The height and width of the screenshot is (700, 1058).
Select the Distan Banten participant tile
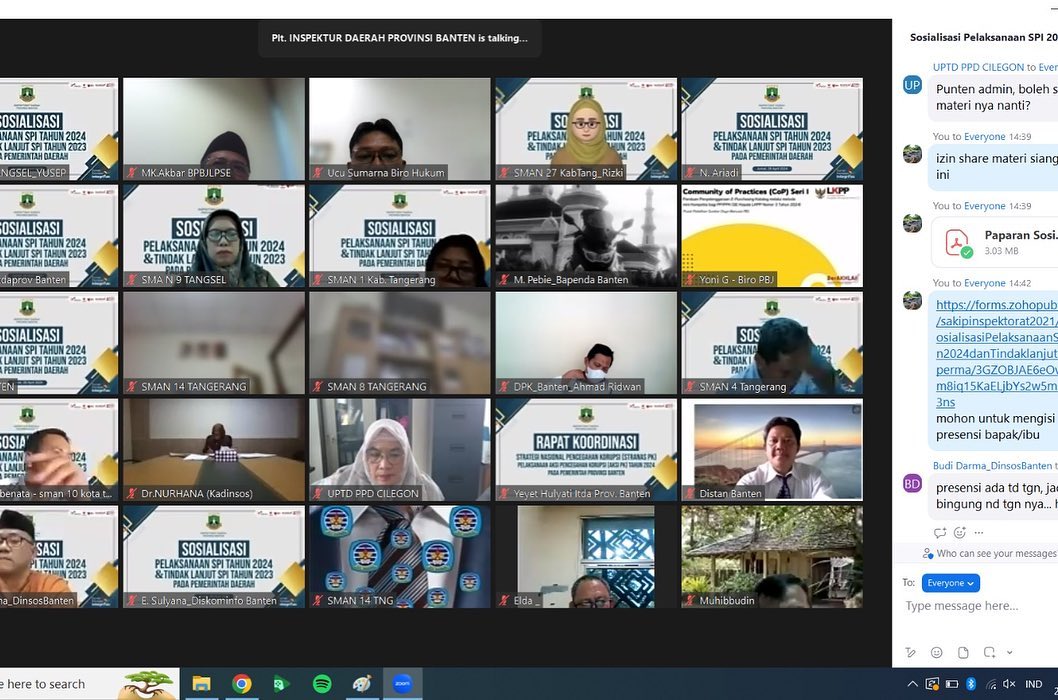[x=771, y=450]
